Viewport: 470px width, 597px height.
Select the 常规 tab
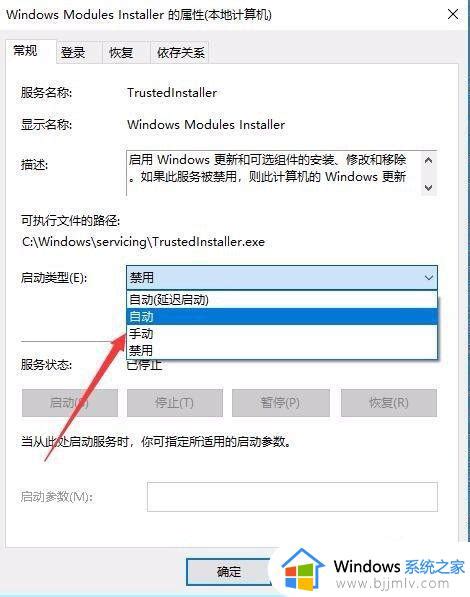(x=26, y=50)
